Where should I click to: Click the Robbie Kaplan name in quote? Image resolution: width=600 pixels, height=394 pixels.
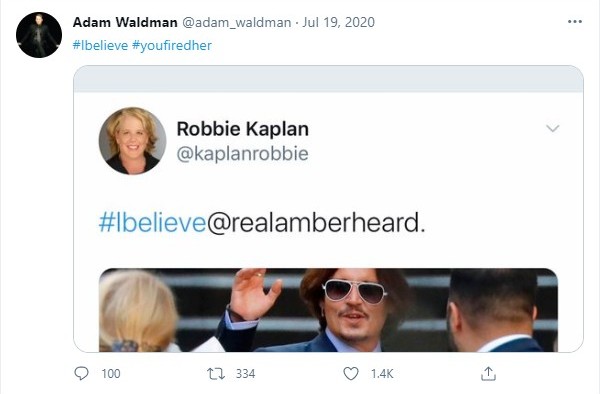(243, 129)
